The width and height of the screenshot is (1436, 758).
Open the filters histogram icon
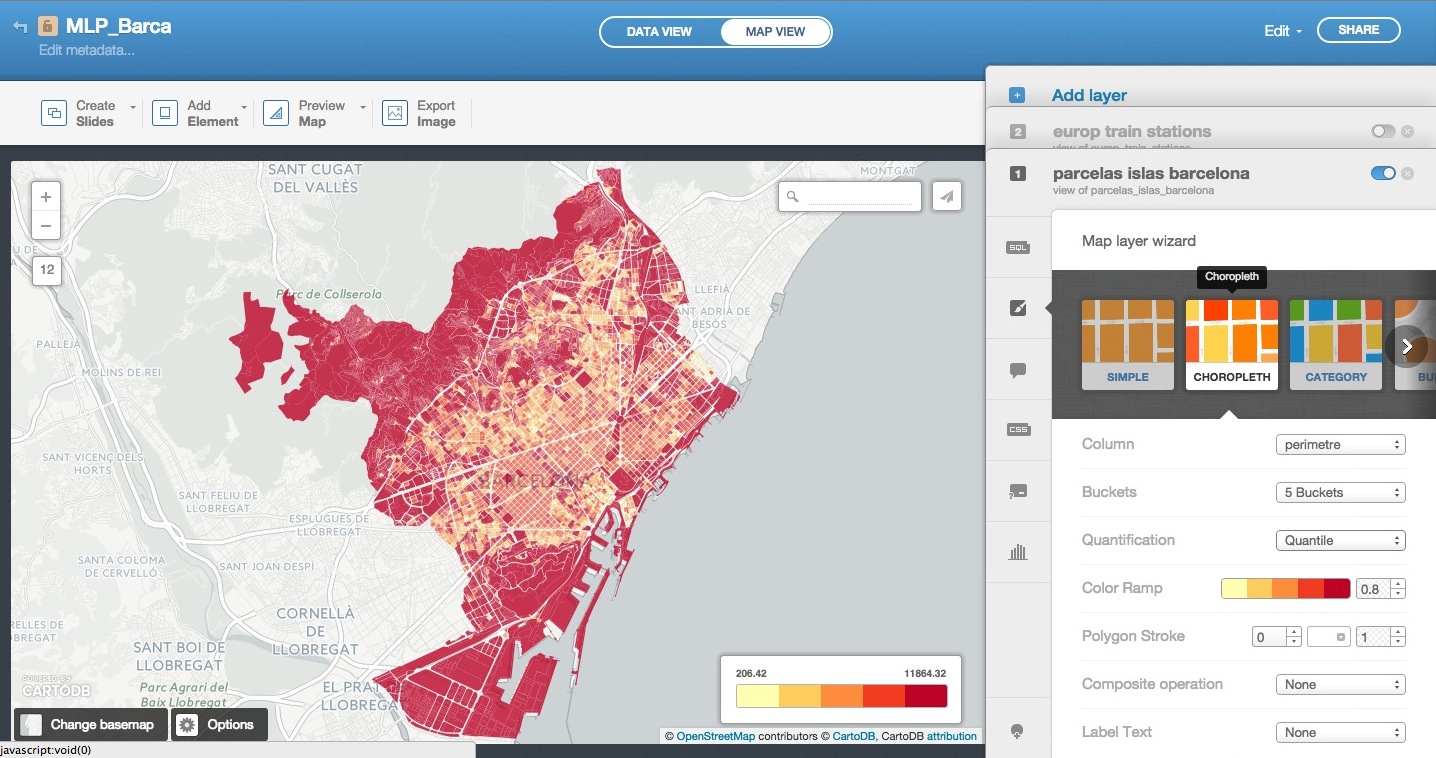pos(1018,552)
